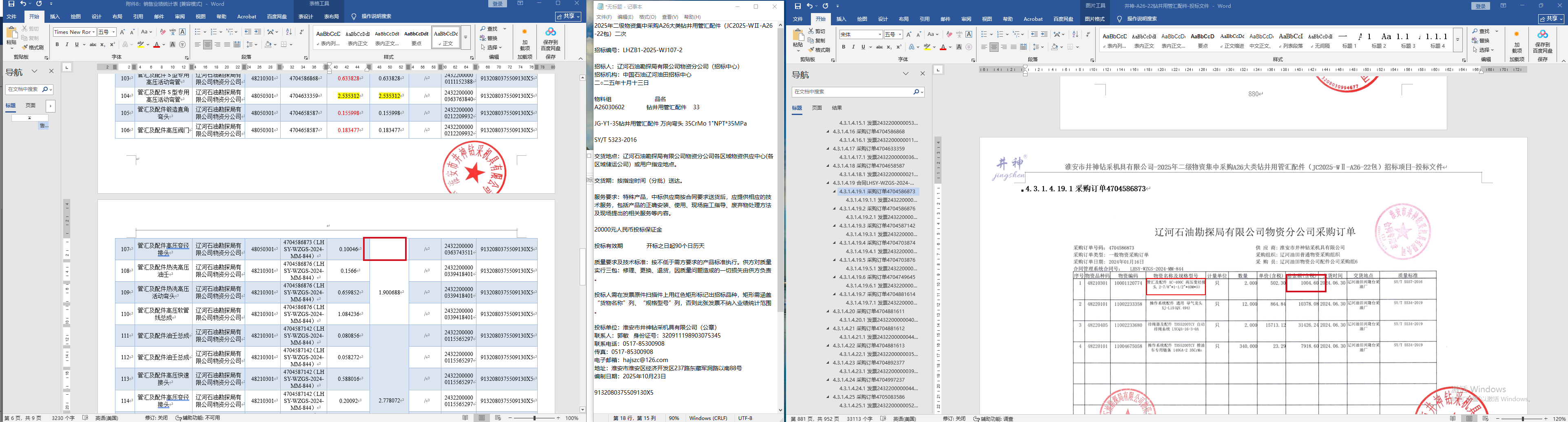Switch 销售业绩统计表 Word to read mode
This screenshot has height=422, width=1568.
466,418
